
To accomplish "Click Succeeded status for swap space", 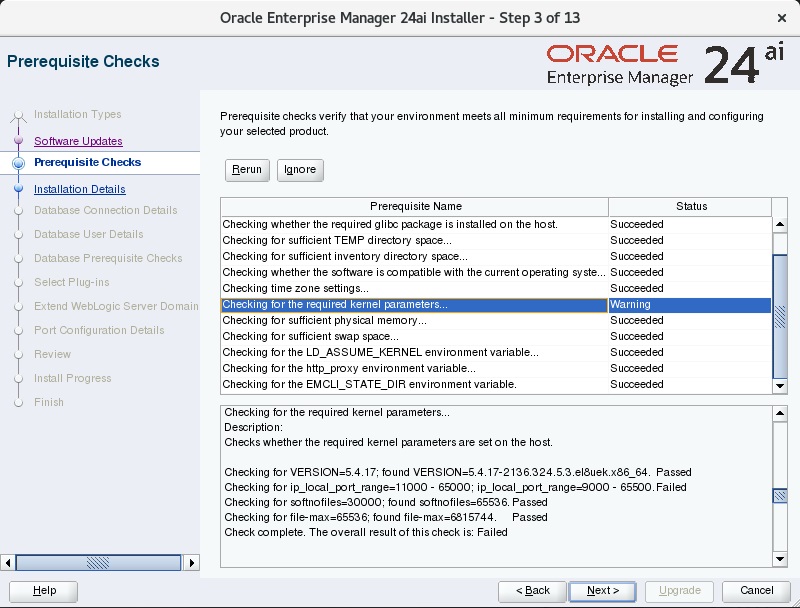I will pos(690,336).
